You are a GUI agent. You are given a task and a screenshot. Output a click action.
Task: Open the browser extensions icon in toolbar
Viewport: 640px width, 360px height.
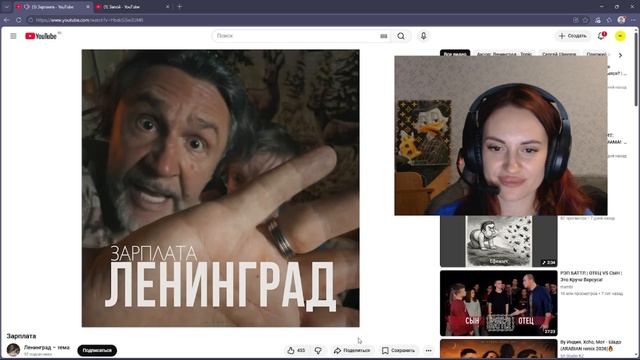click(609, 20)
